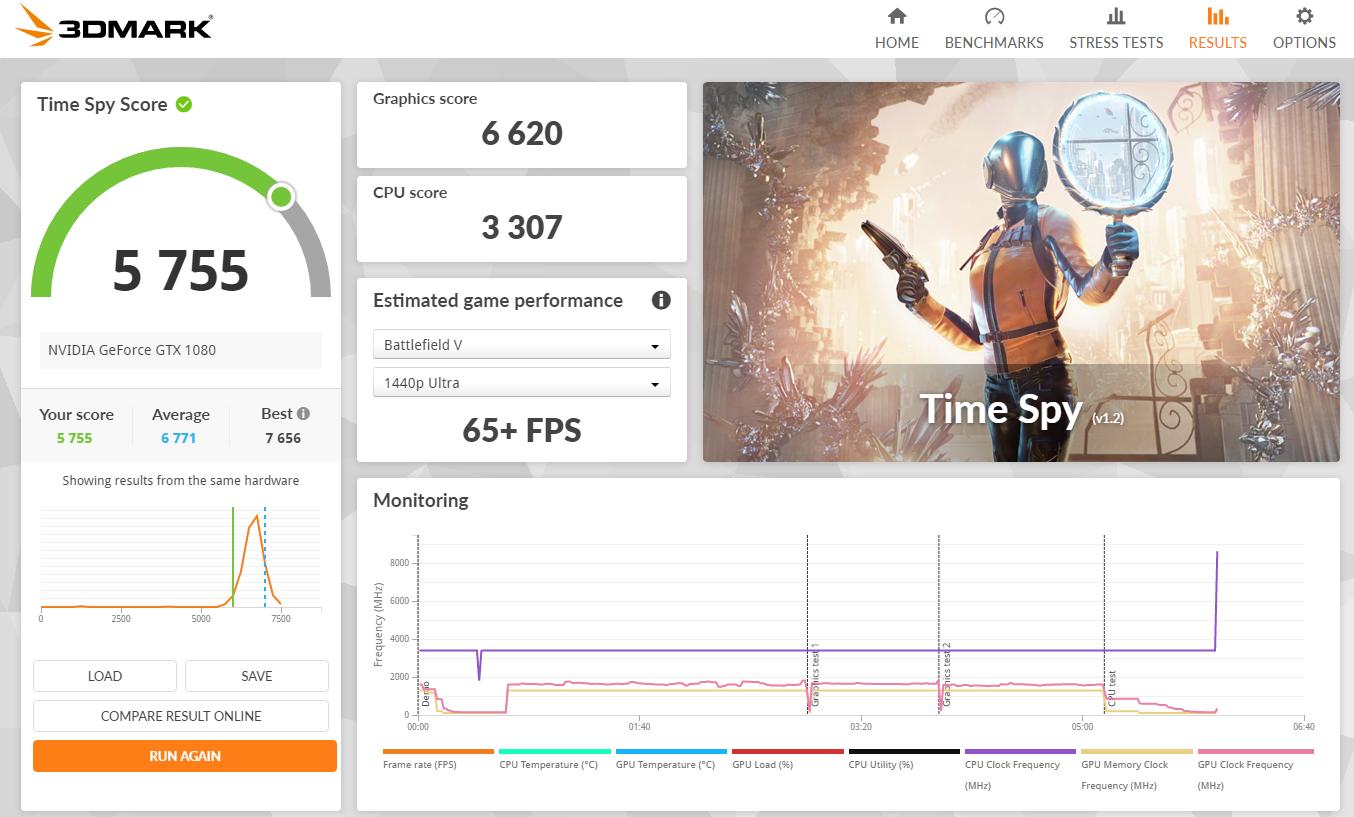
Task: Click the NVIDIA GeForce GTX 1080 field
Action: (x=181, y=350)
